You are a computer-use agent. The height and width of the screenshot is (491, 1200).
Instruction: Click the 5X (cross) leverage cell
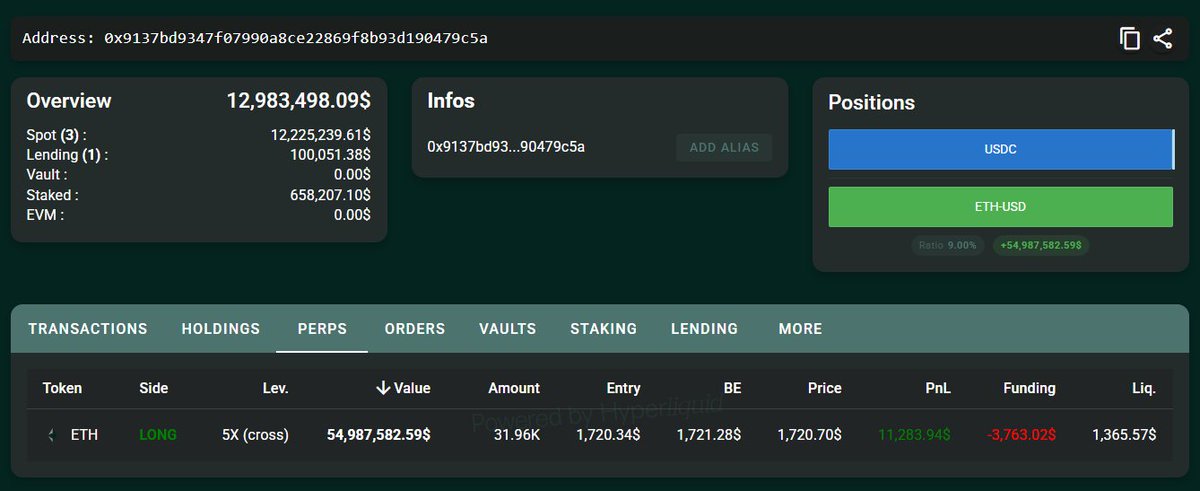pyautogui.click(x=255, y=435)
